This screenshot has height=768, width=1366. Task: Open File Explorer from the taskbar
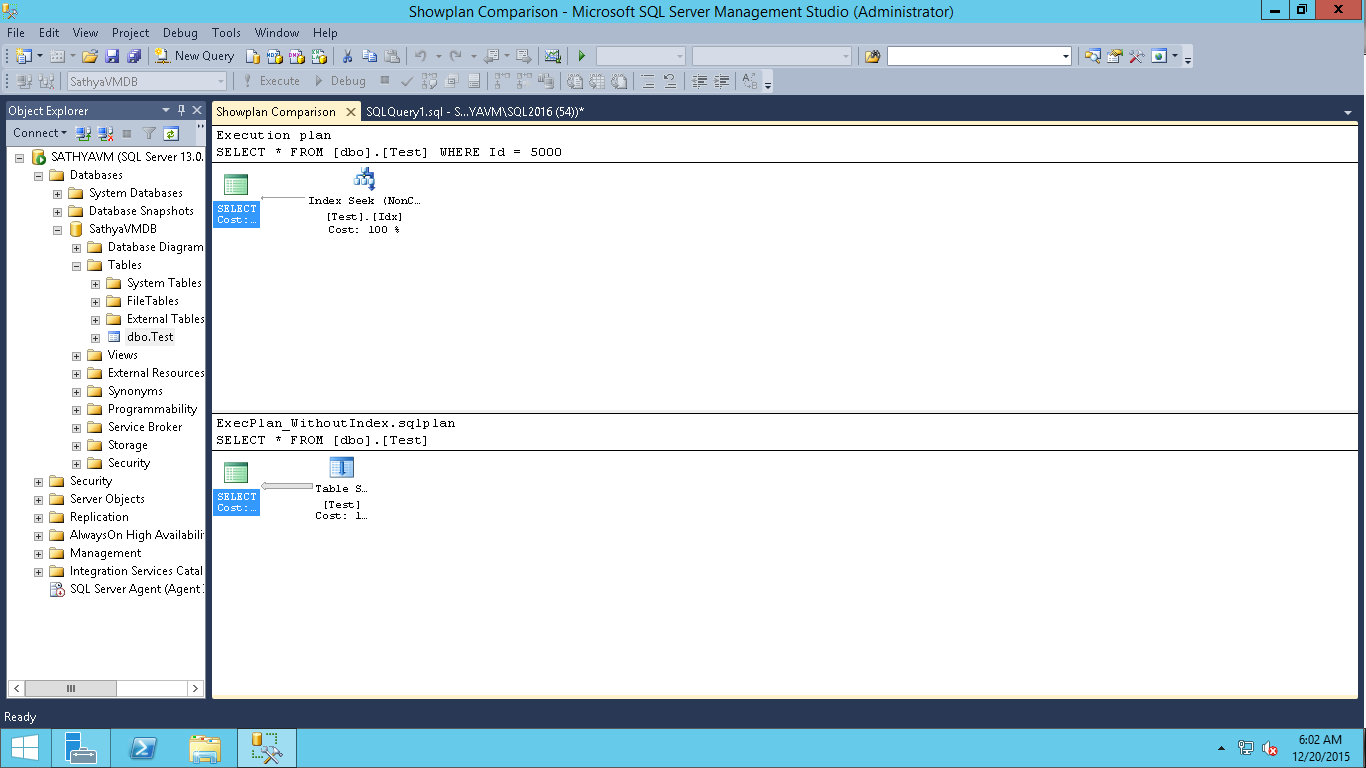pos(205,748)
